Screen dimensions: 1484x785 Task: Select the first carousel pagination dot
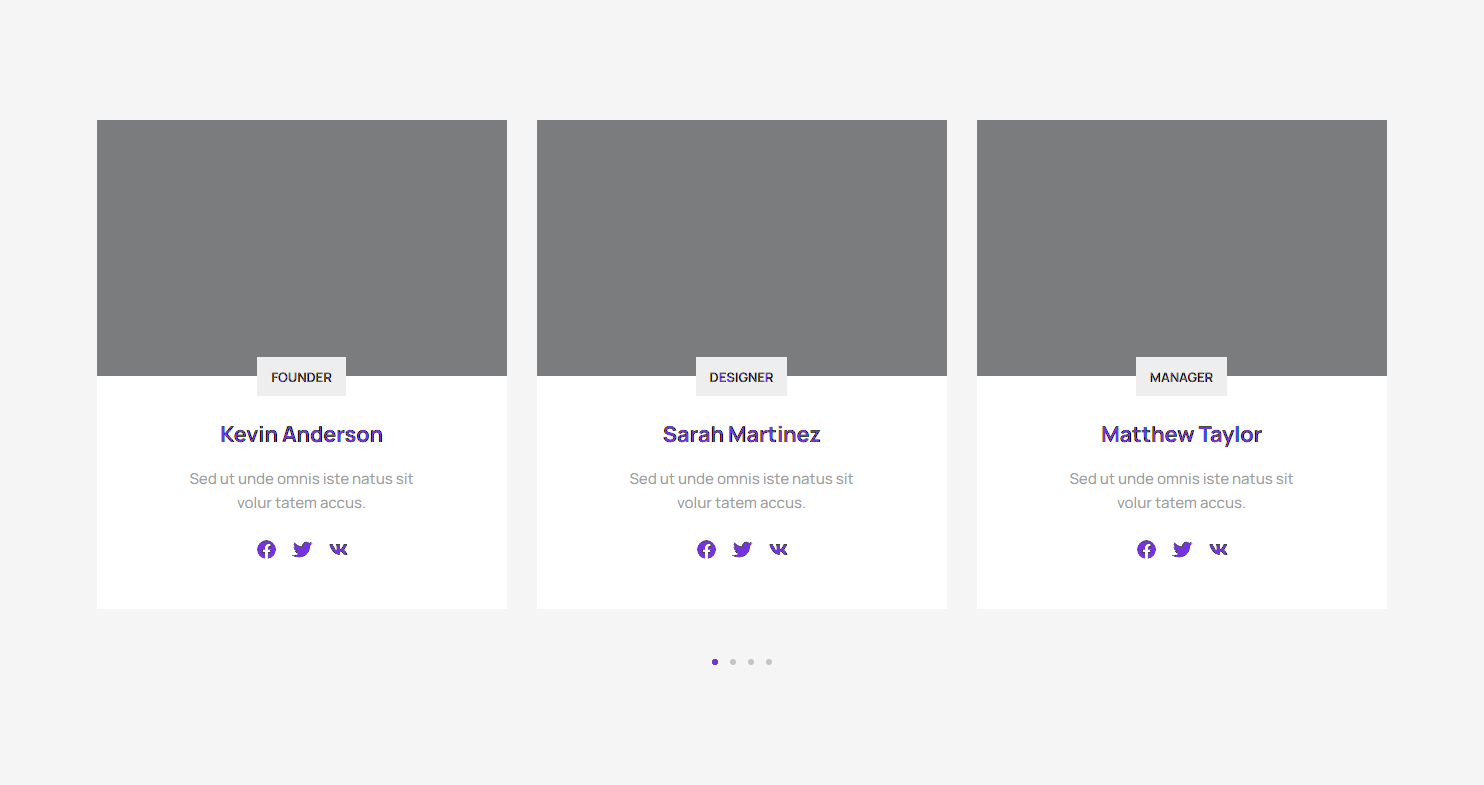(x=715, y=662)
